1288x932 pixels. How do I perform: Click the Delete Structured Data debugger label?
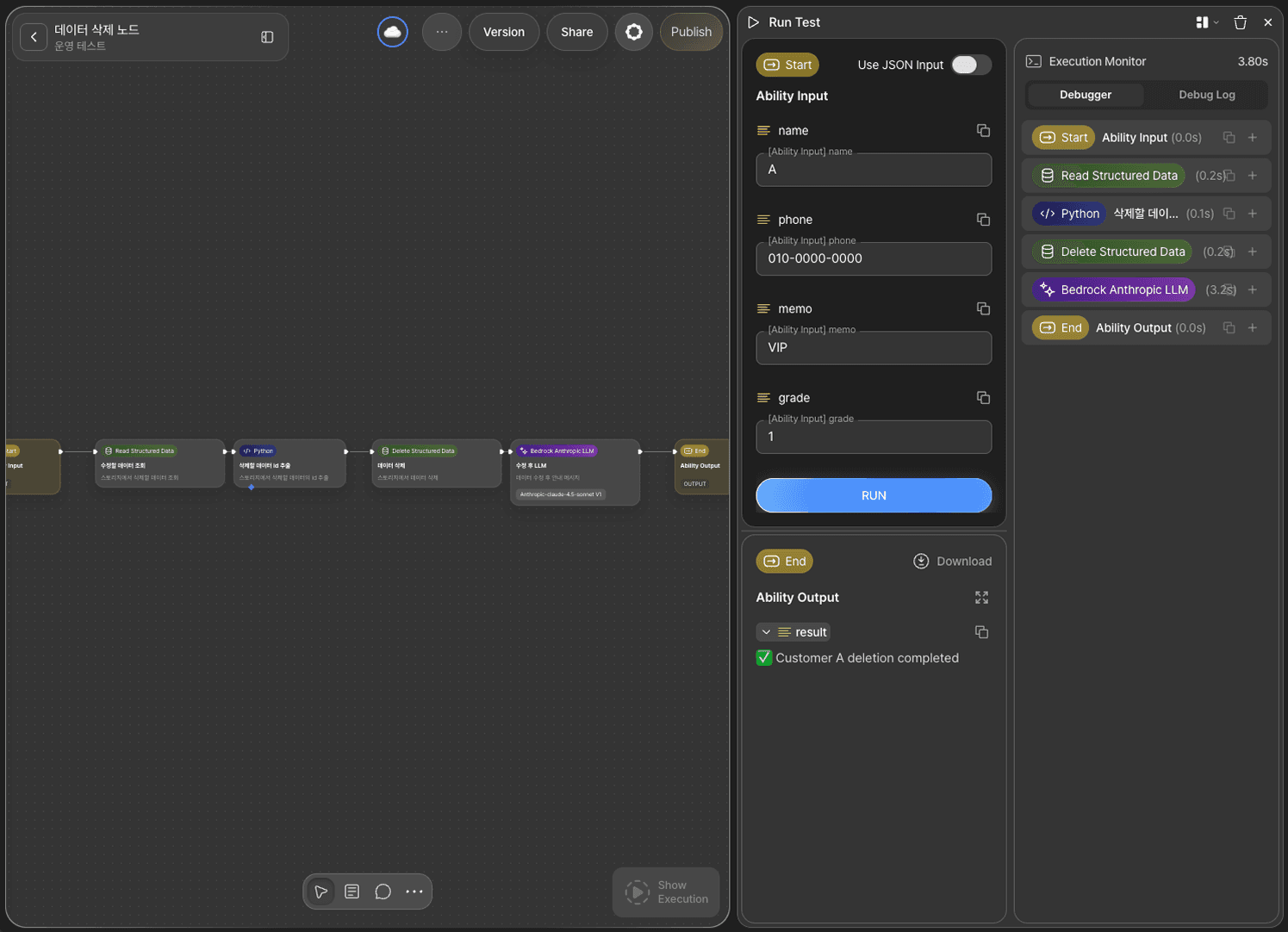(1112, 252)
